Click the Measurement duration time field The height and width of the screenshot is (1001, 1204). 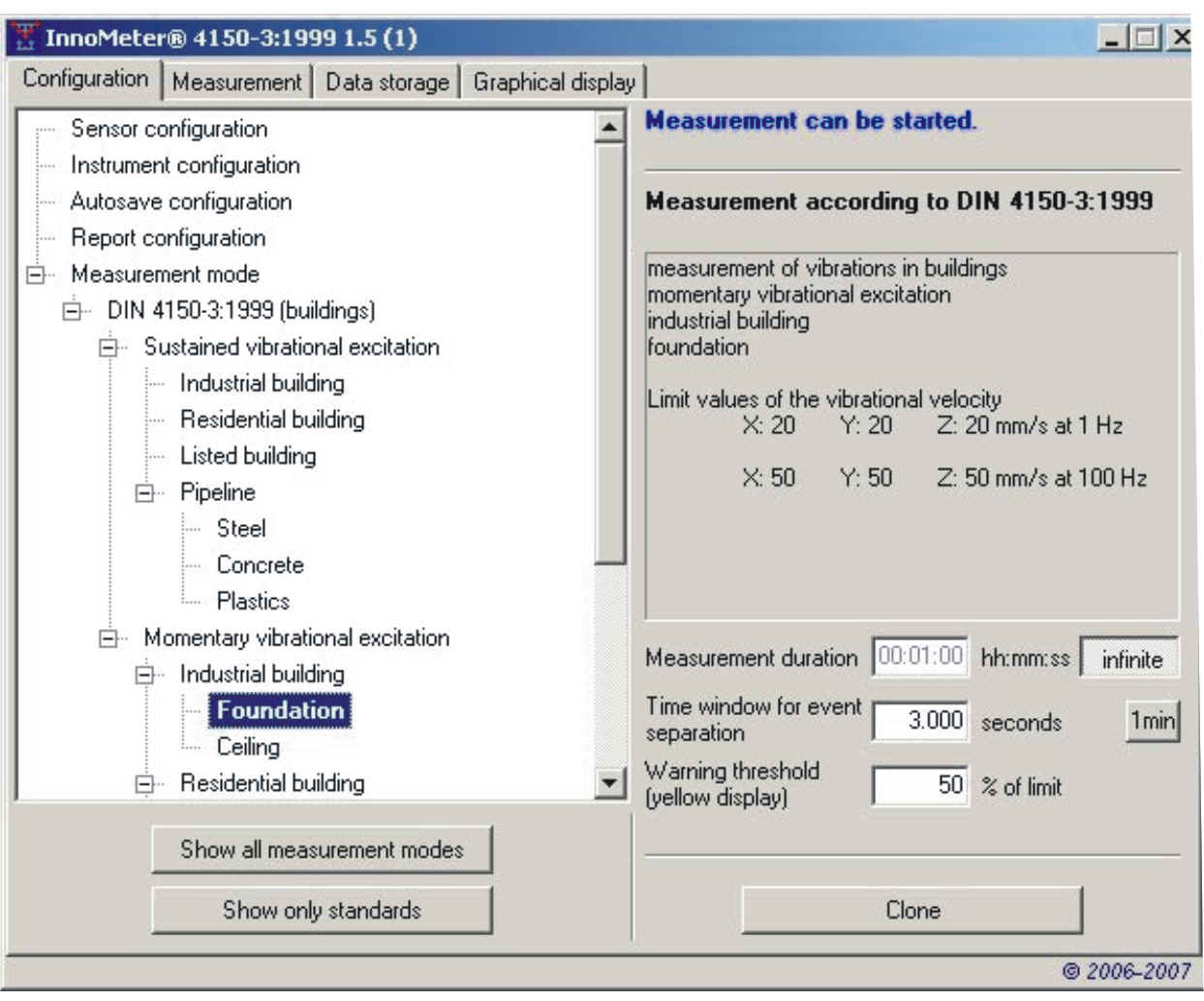coord(920,657)
